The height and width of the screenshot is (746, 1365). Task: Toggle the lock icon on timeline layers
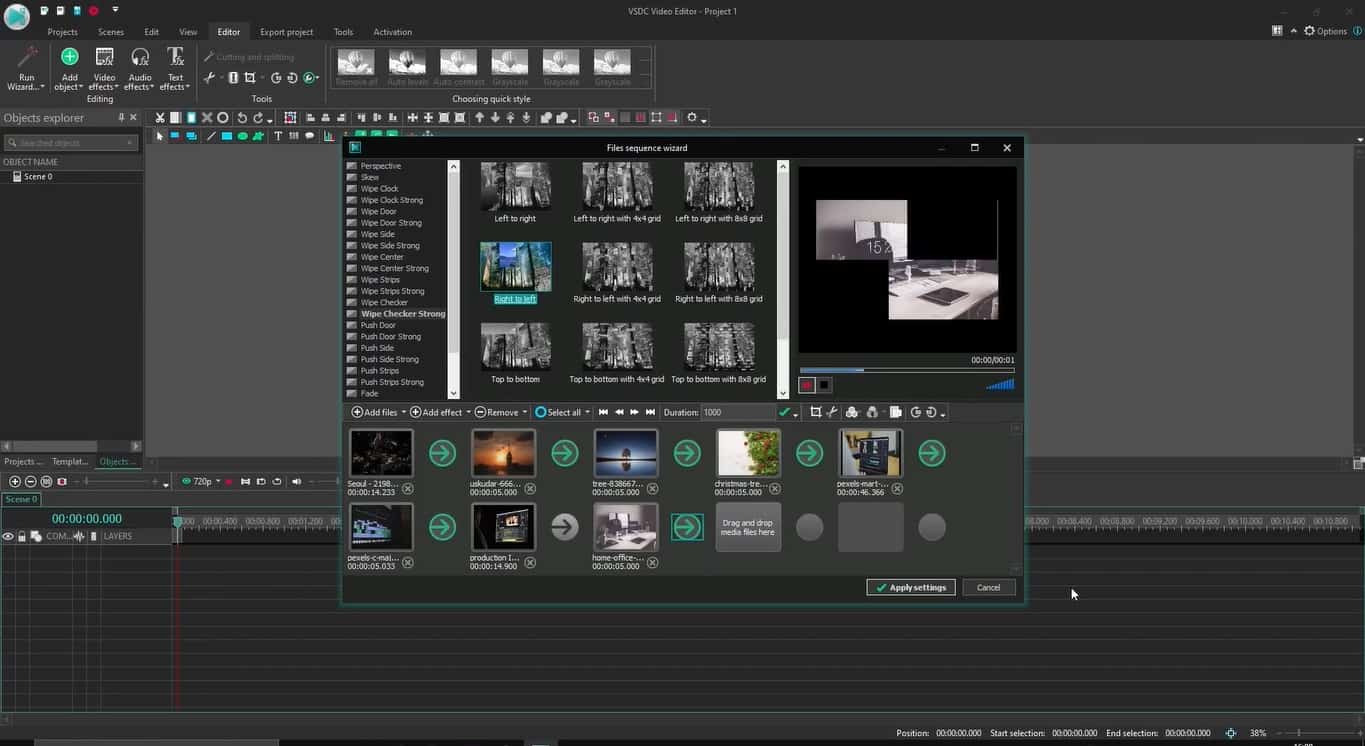22,537
